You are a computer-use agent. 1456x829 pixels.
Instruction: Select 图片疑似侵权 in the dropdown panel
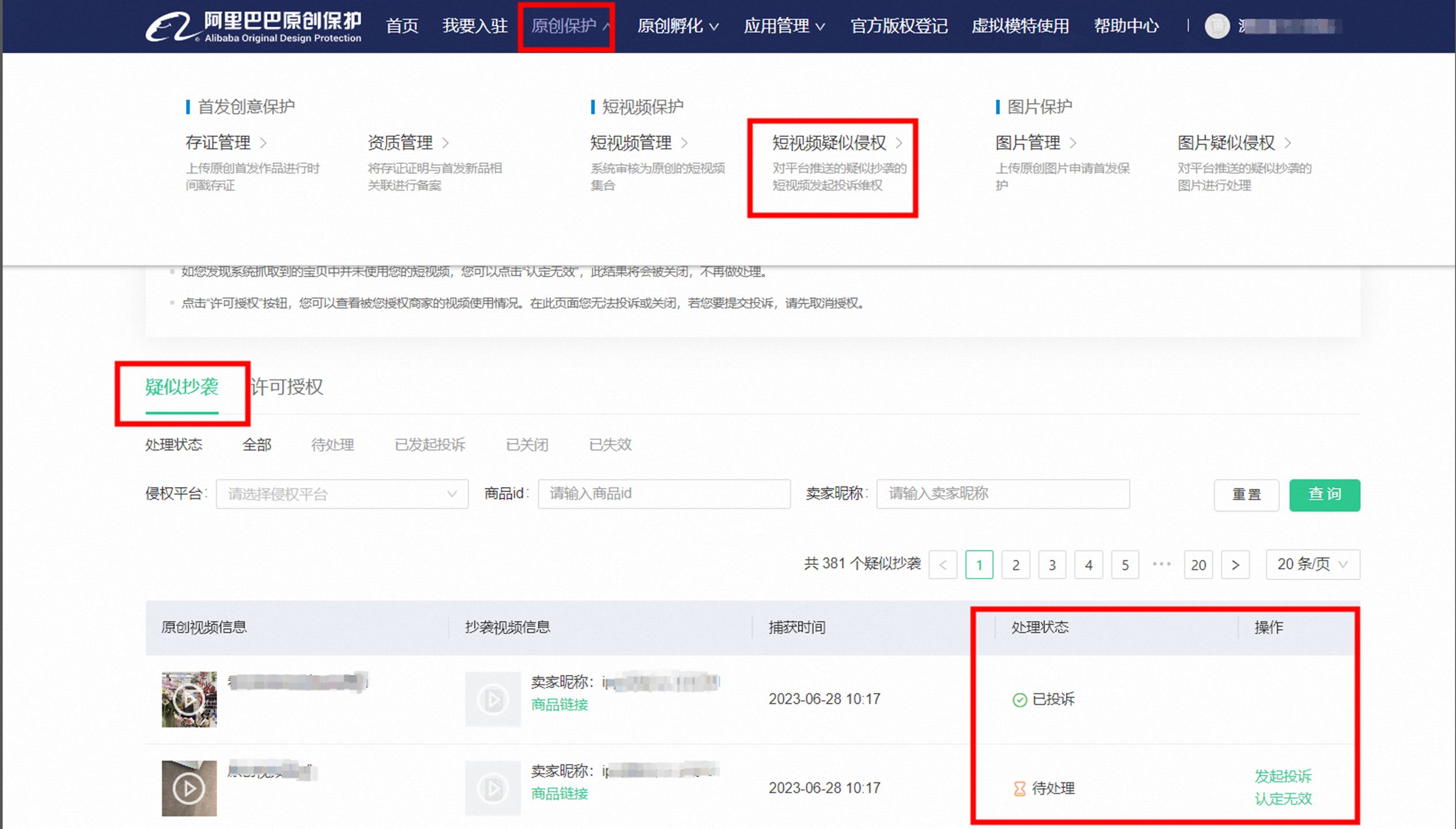[x=1226, y=143]
